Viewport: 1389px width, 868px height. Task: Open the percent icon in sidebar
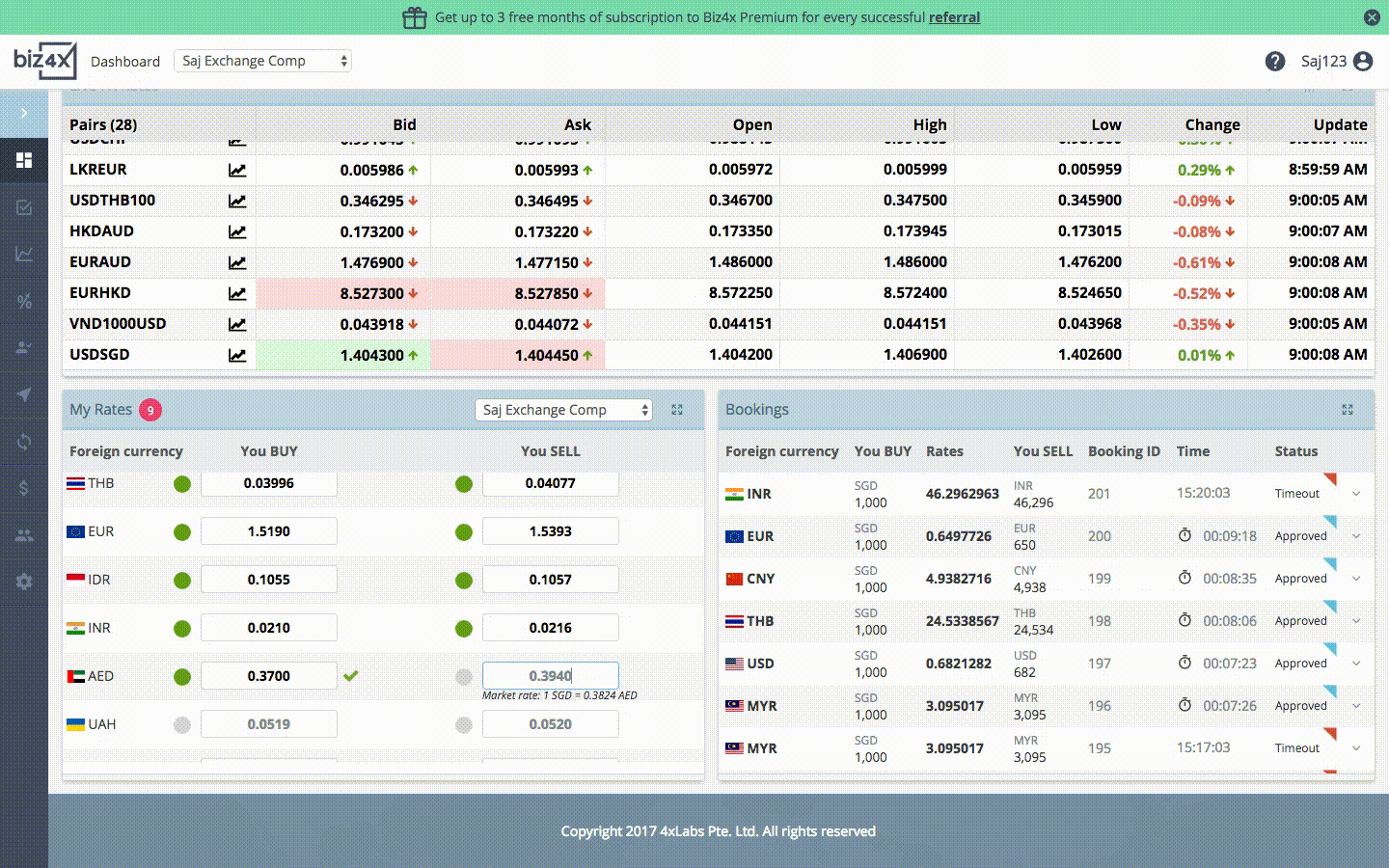(x=24, y=301)
